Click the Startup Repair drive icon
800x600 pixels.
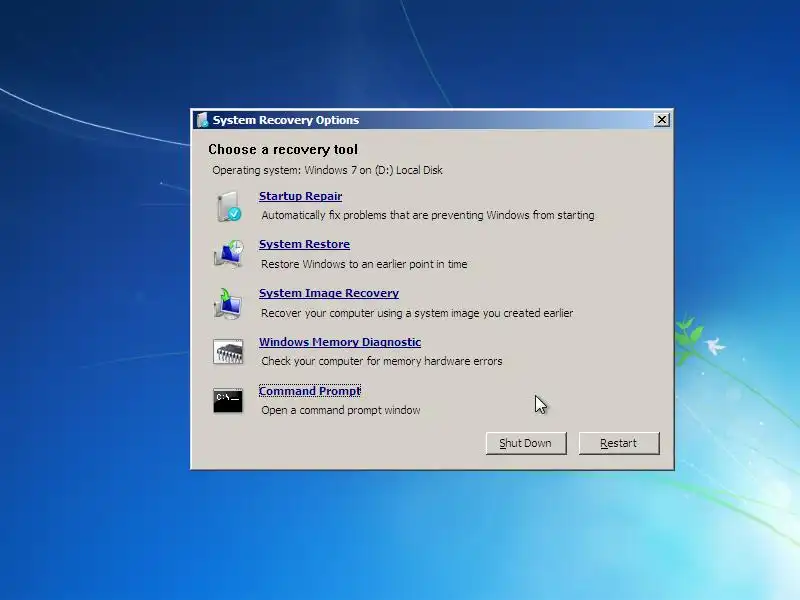228,206
